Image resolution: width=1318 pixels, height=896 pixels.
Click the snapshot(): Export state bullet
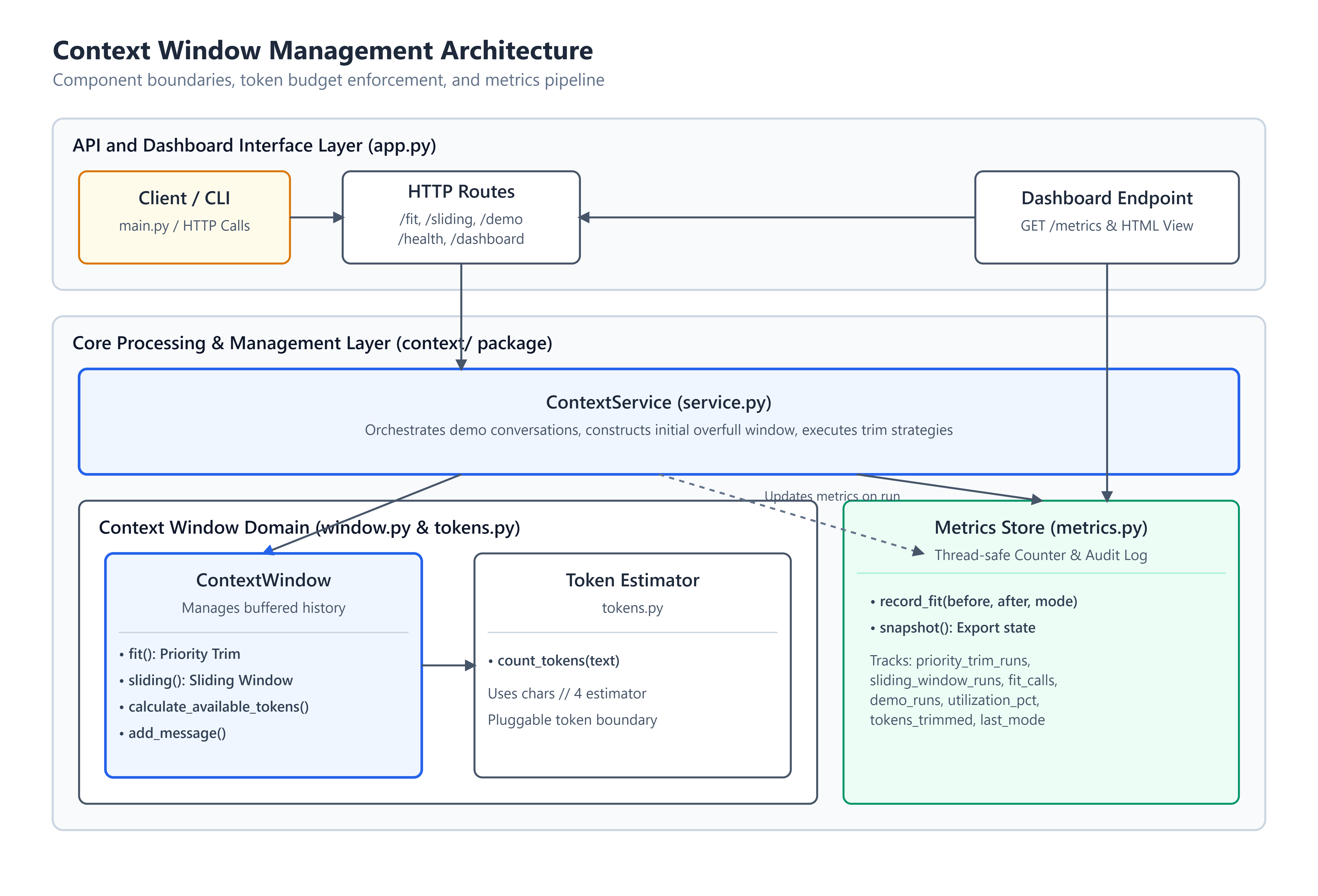click(952, 628)
